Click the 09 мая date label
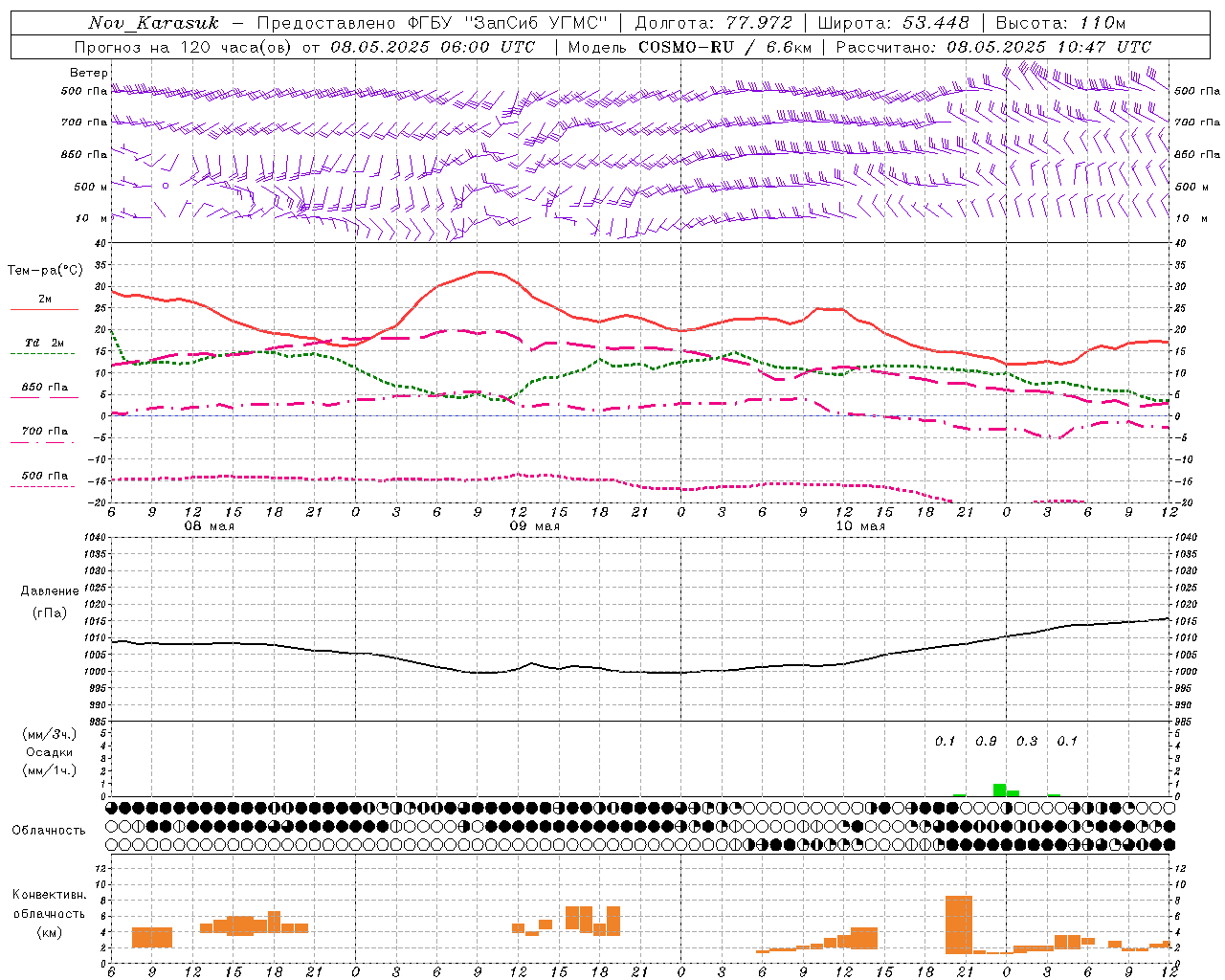The height and width of the screenshot is (980, 1225). (534, 526)
